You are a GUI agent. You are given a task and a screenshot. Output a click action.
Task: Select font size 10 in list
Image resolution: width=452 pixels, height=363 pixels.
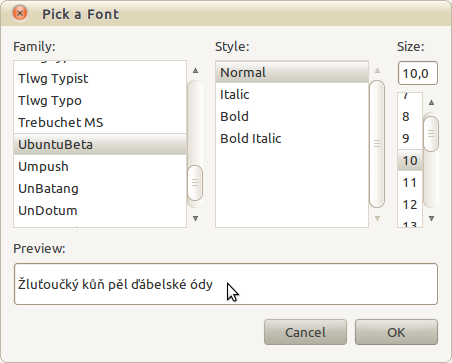coord(410,160)
